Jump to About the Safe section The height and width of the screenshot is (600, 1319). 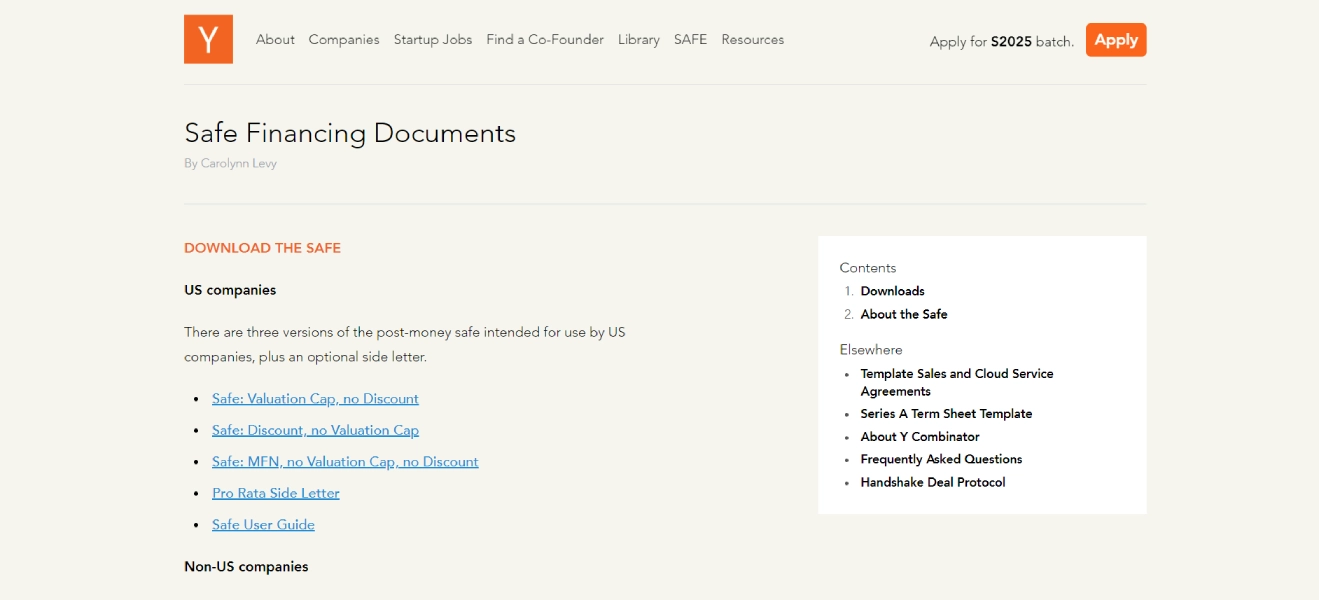(x=904, y=314)
